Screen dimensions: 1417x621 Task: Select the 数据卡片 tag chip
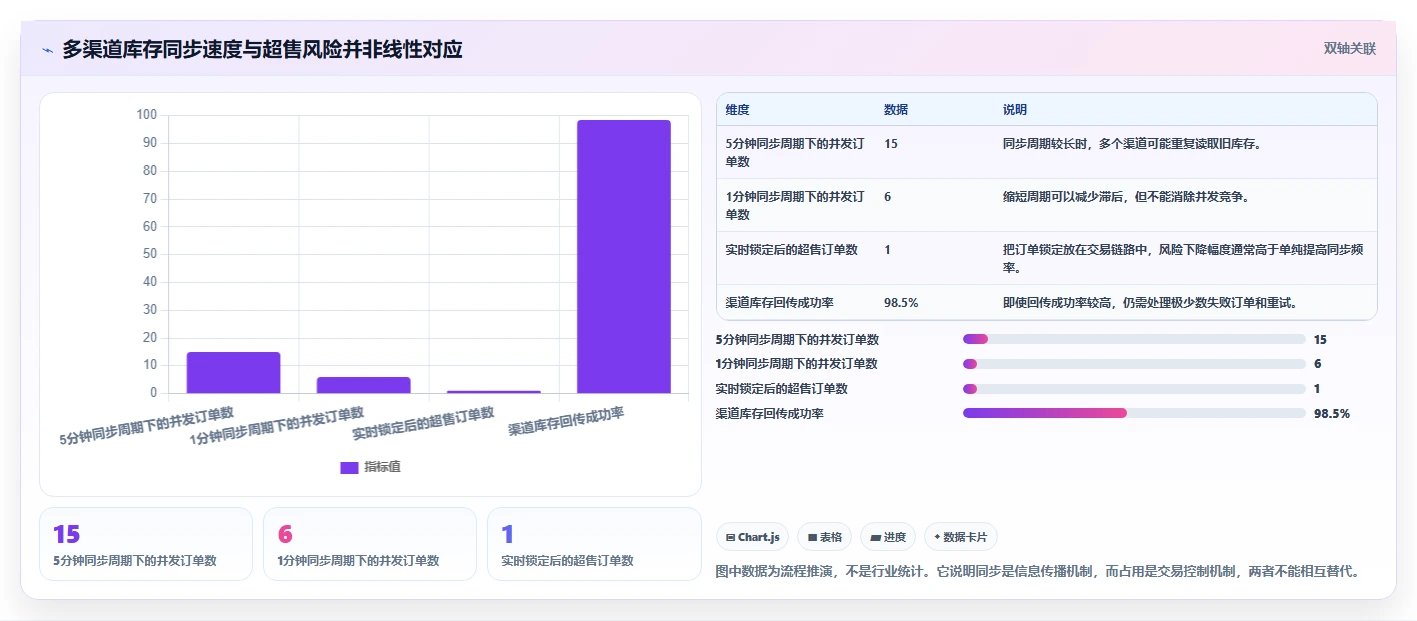click(961, 537)
